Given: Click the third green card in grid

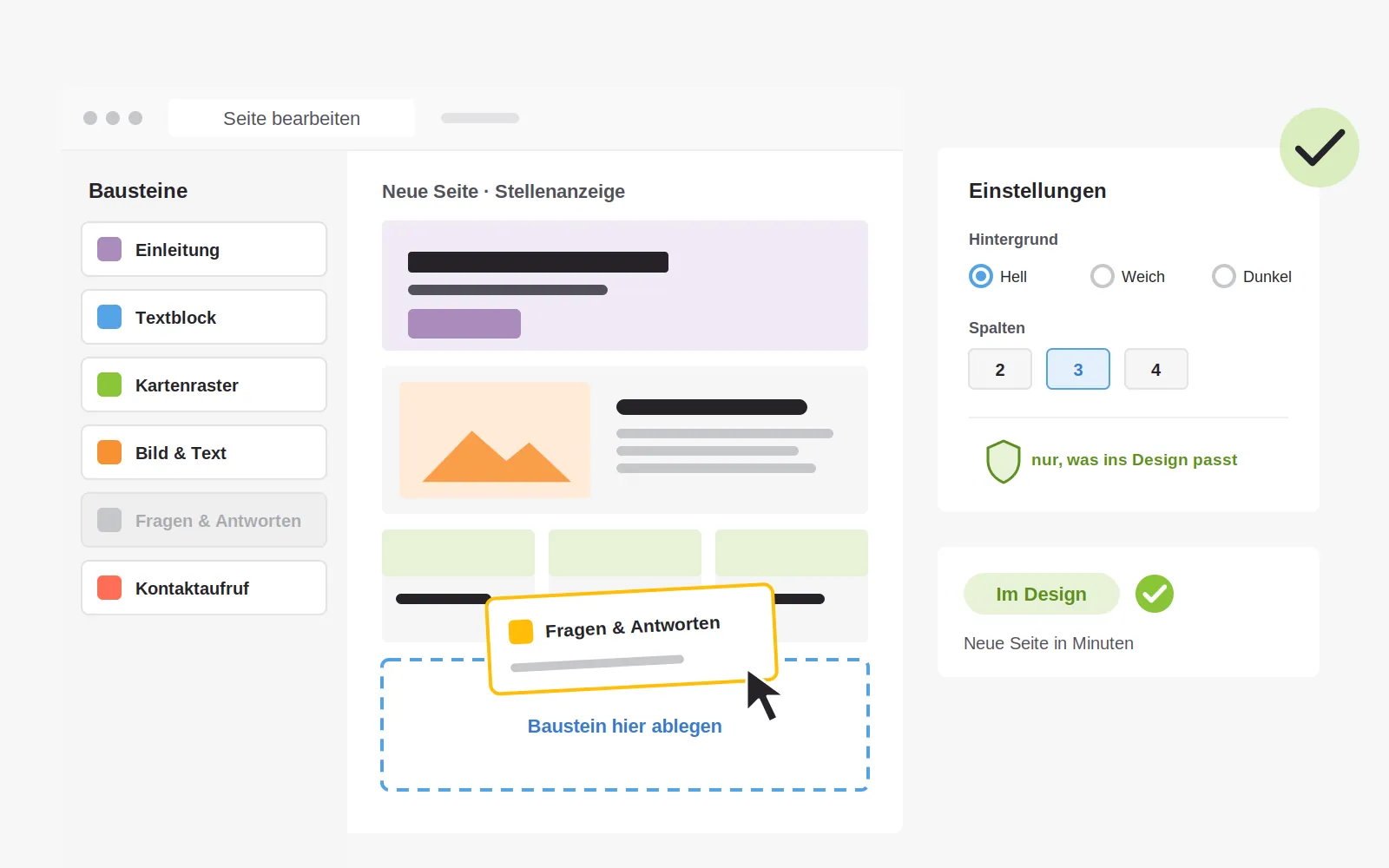Looking at the screenshot, I should pyautogui.click(x=792, y=553).
